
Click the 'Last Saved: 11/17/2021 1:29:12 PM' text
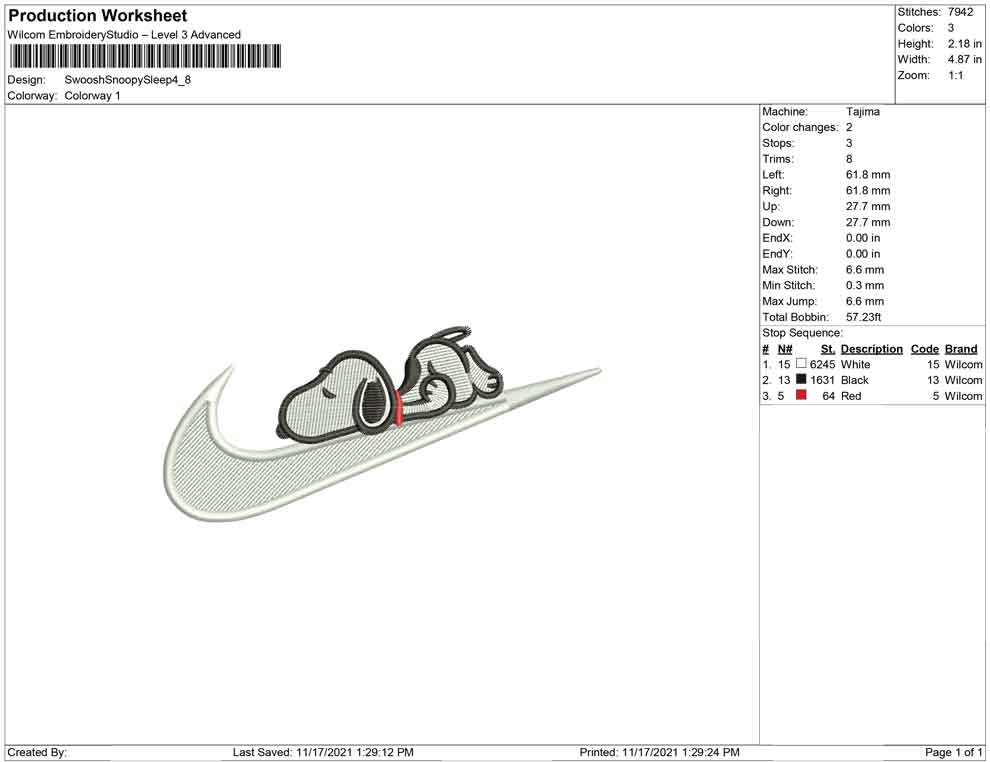coord(323,753)
